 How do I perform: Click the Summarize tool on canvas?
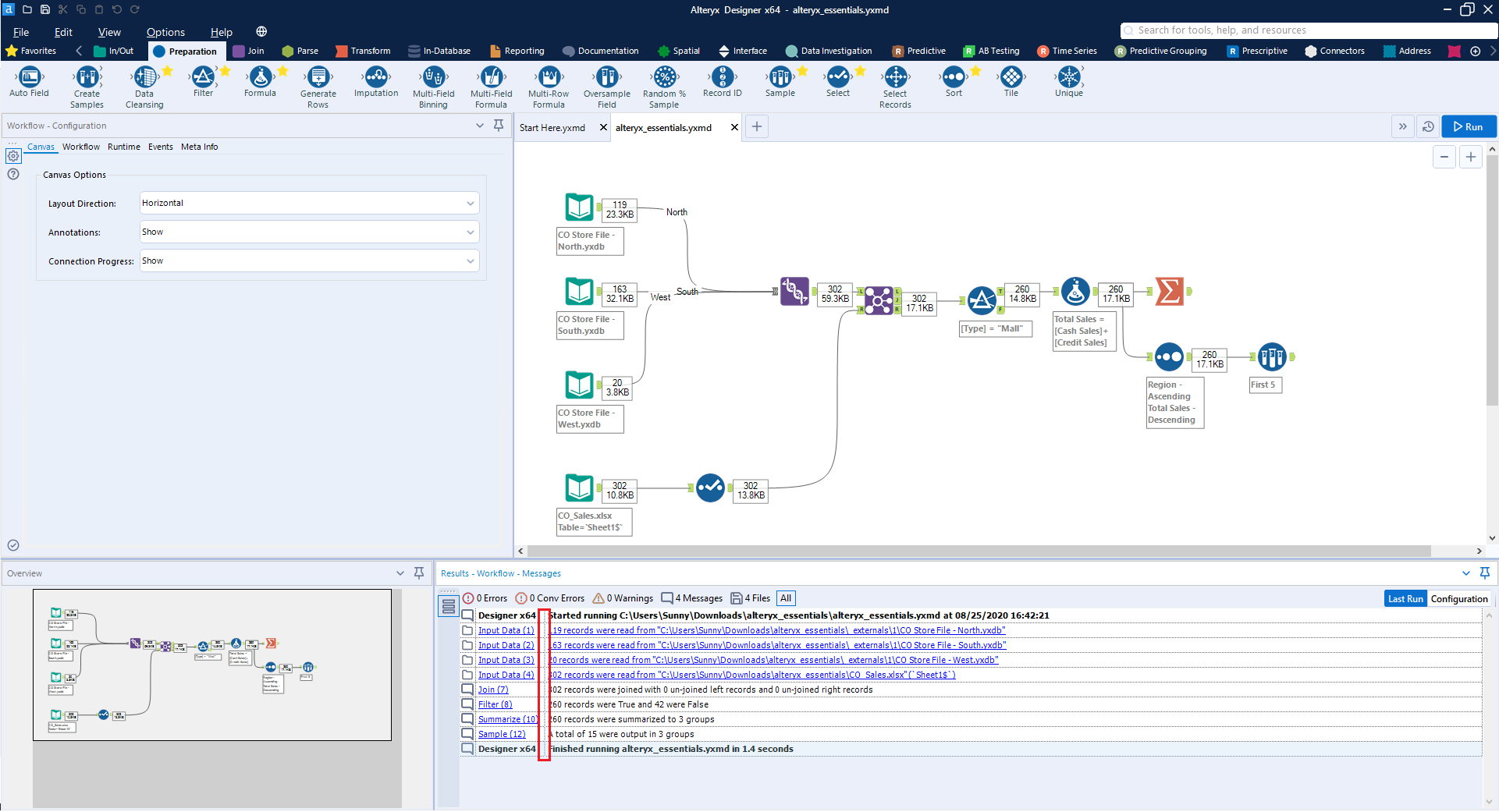(1169, 292)
